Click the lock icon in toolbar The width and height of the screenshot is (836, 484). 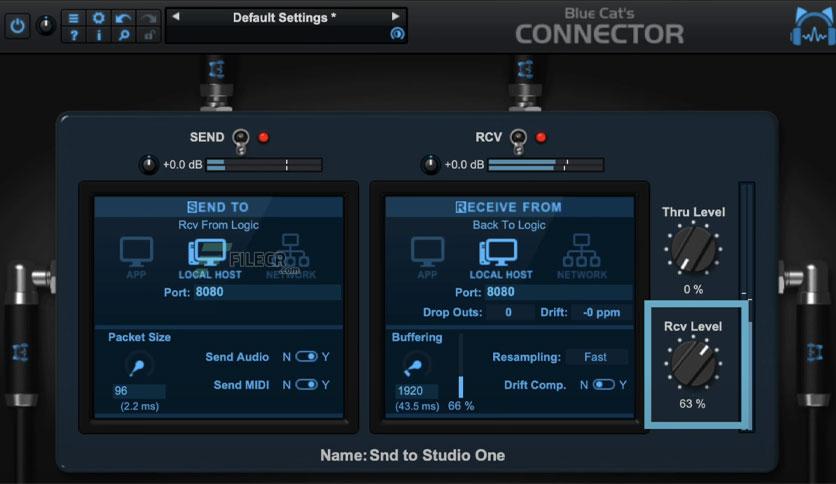(149, 35)
